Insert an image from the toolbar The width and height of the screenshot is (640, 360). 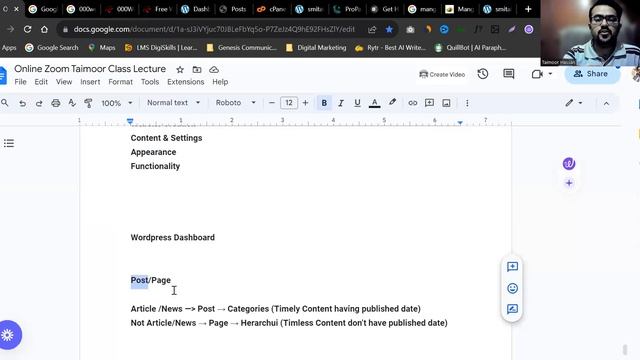tap(447, 103)
